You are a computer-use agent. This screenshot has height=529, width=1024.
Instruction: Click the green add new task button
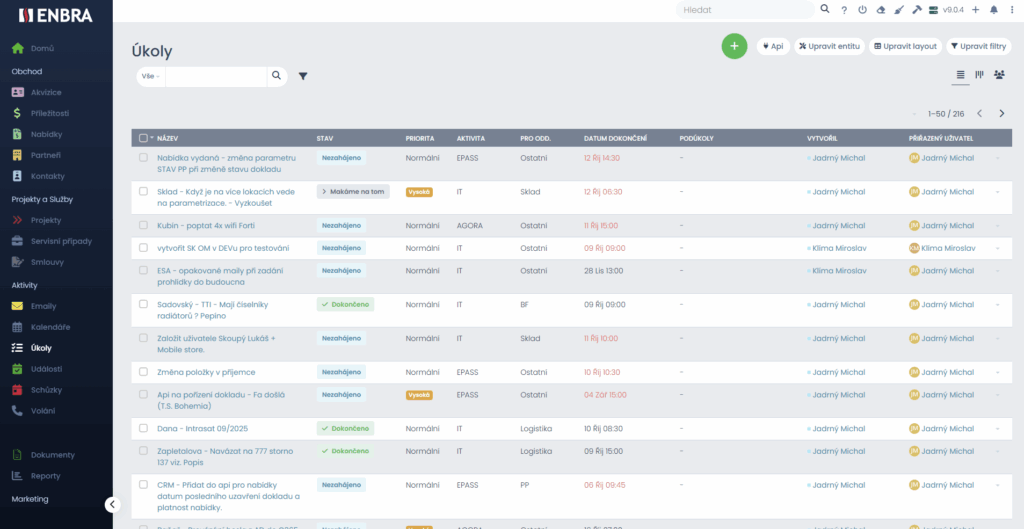coord(734,46)
